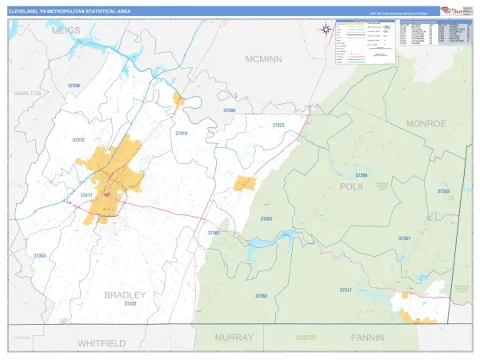The width and height of the screenshot is (480, 360).
Task: Select the FANNIN county label
Action: pyautogui.click(x=367, y=338)
